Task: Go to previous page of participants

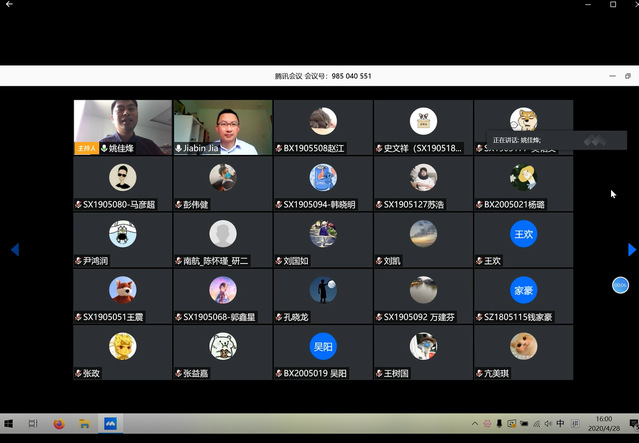Action: pyautogui.click(x=15, y=249)
